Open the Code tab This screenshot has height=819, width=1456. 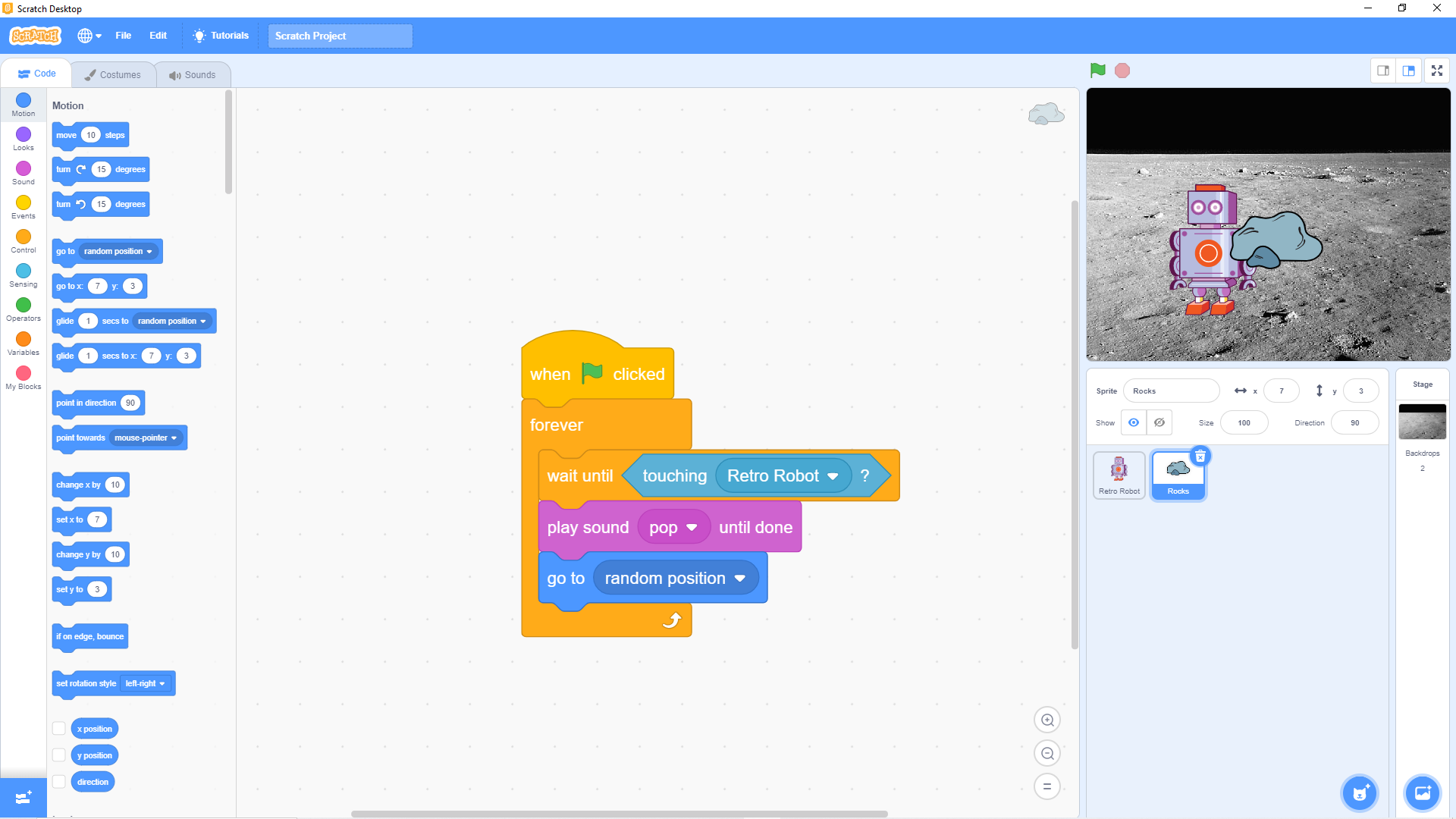36,74
